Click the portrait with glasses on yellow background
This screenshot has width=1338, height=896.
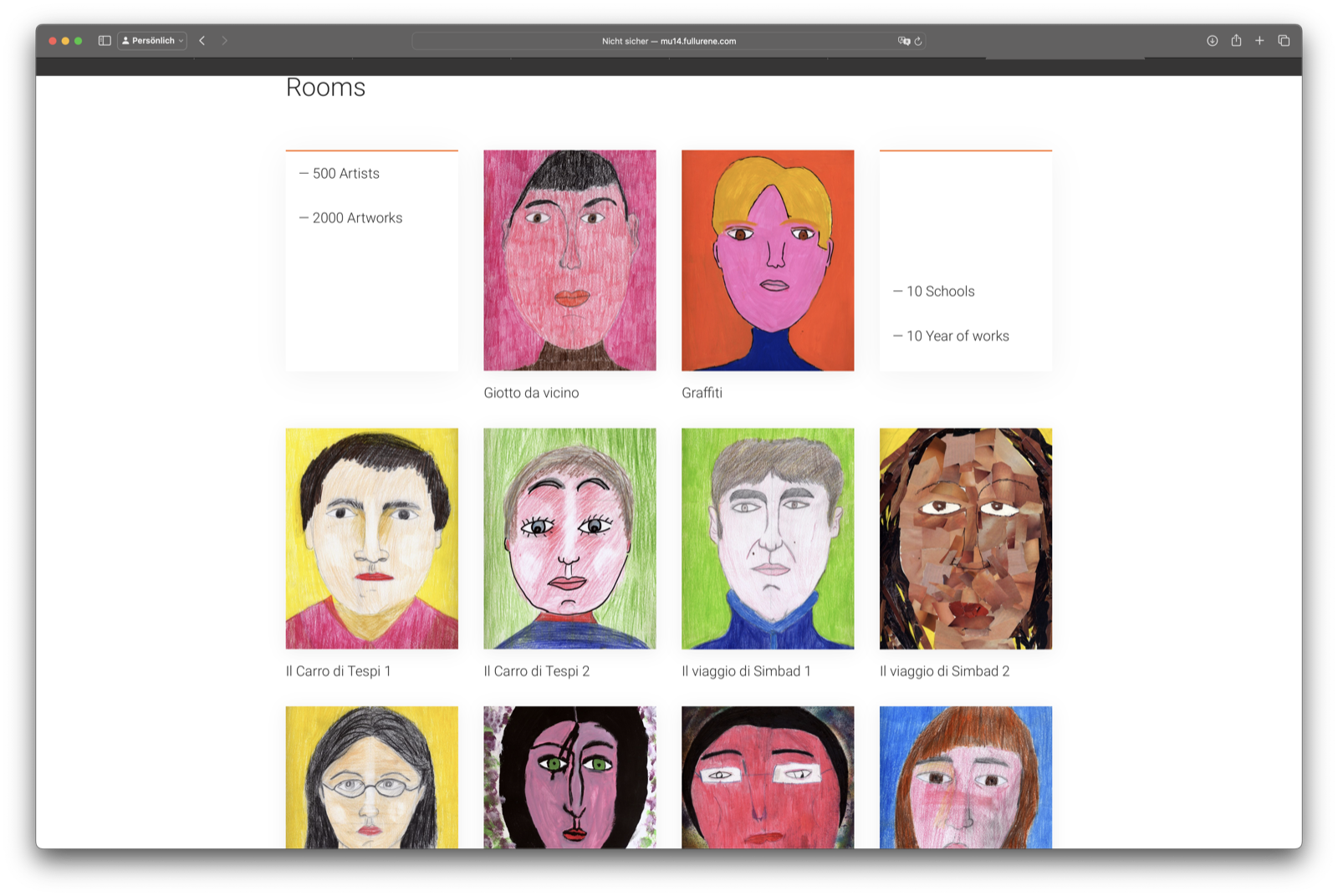371,777
